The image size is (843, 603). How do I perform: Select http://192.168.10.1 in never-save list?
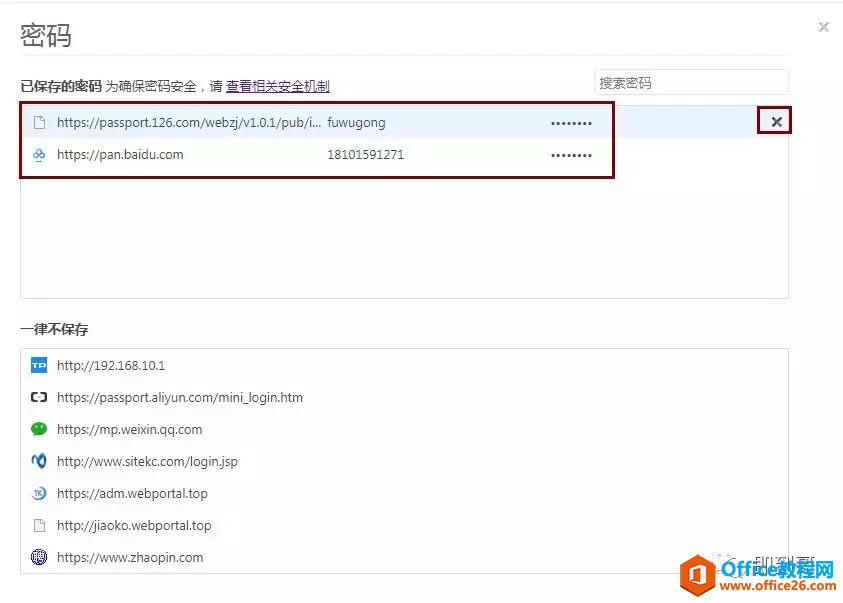coord(111,365)
